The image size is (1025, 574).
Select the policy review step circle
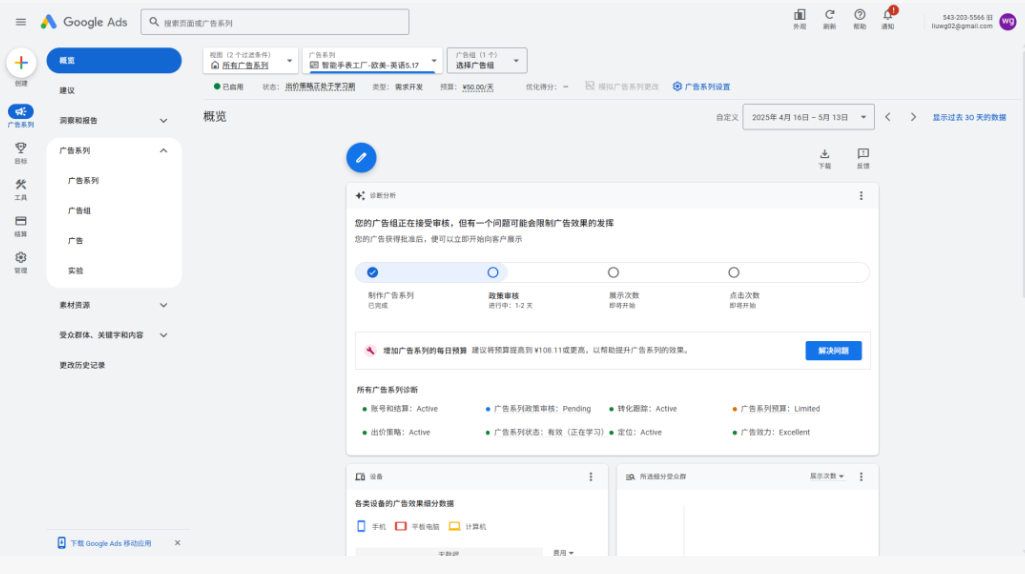pos(493,273)
